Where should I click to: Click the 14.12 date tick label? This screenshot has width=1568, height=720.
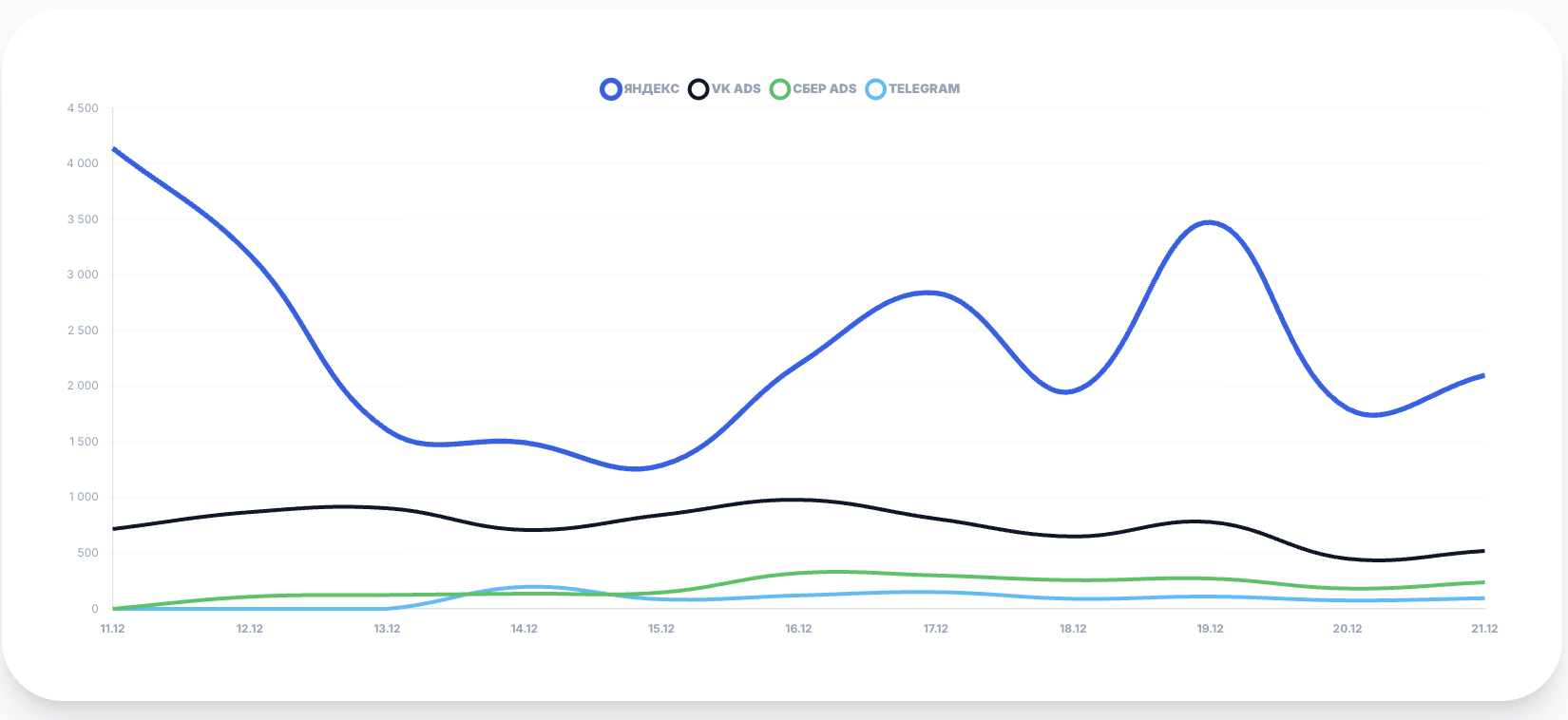[x=524, y=629]
